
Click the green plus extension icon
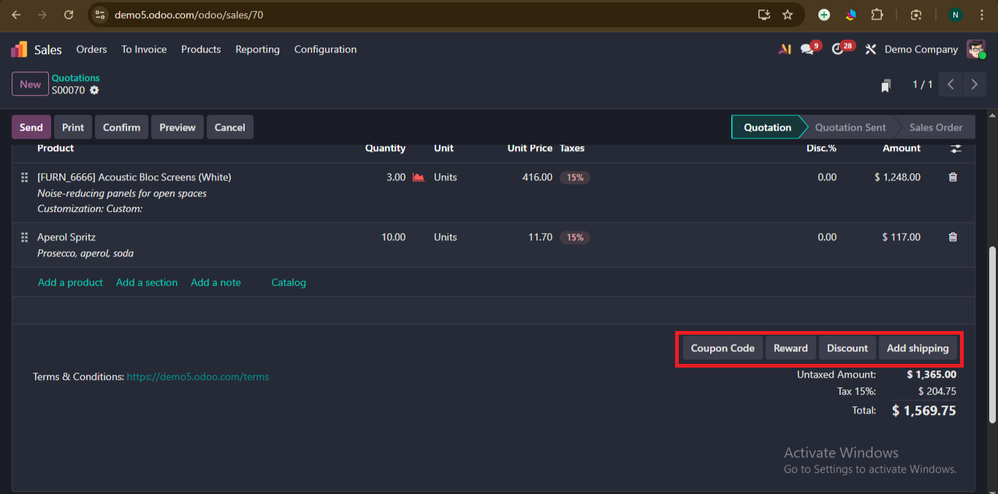[x=824, y=15]
